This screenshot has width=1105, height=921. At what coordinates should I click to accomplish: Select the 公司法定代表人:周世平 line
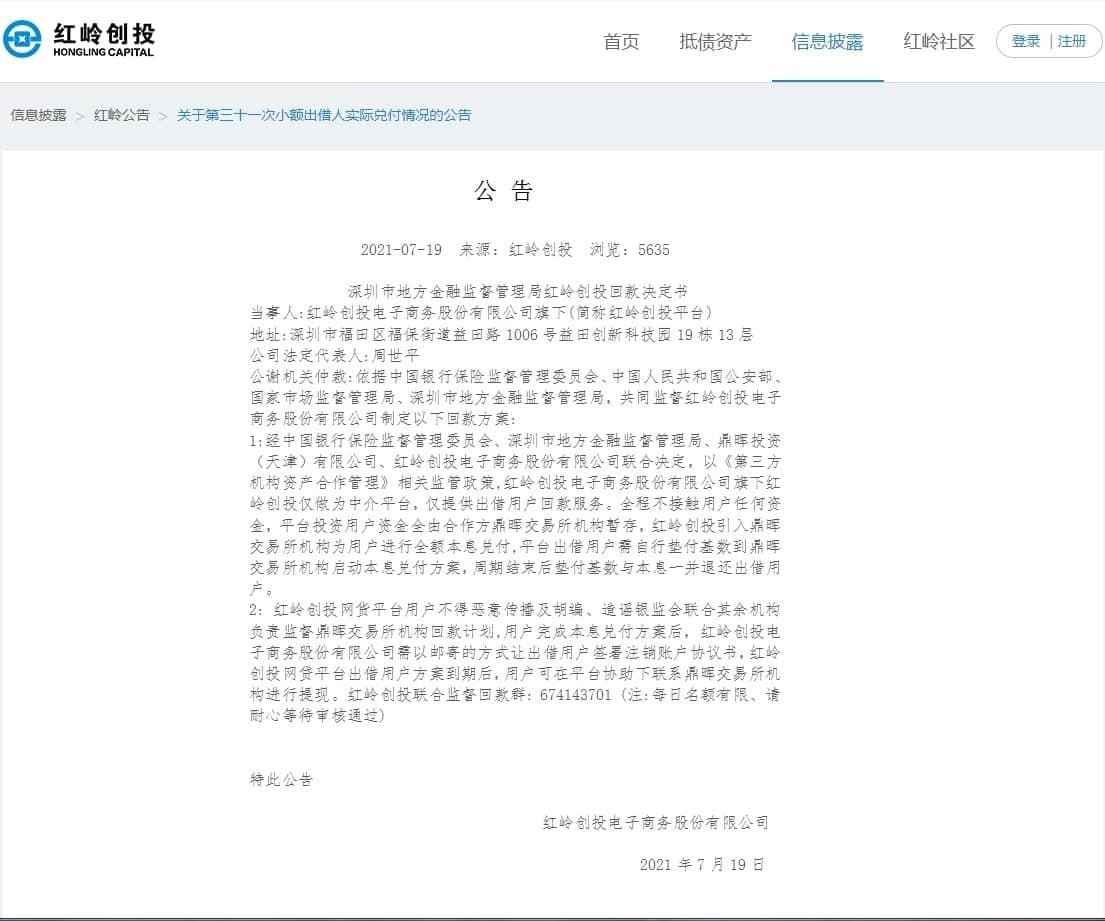point(334,355)
